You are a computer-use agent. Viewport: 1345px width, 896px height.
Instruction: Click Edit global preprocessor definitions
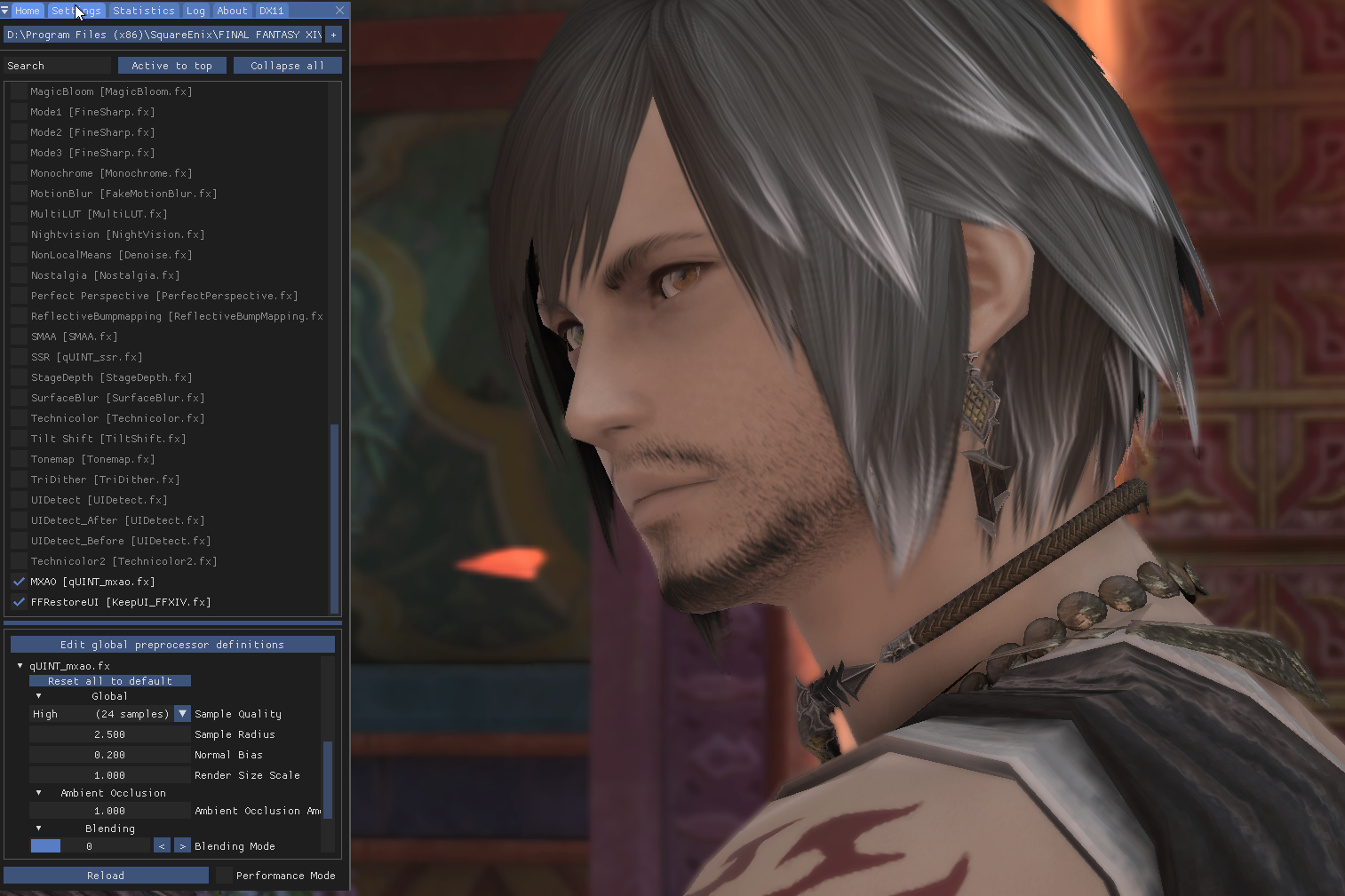172,645
